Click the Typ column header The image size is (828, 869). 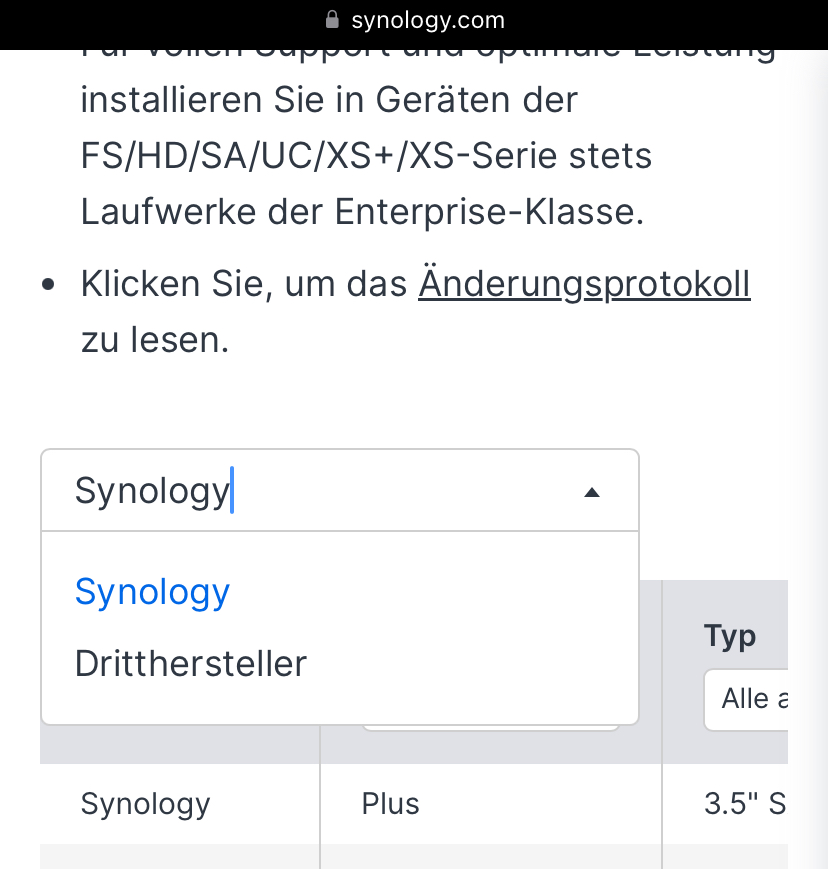tap(730, 636)
